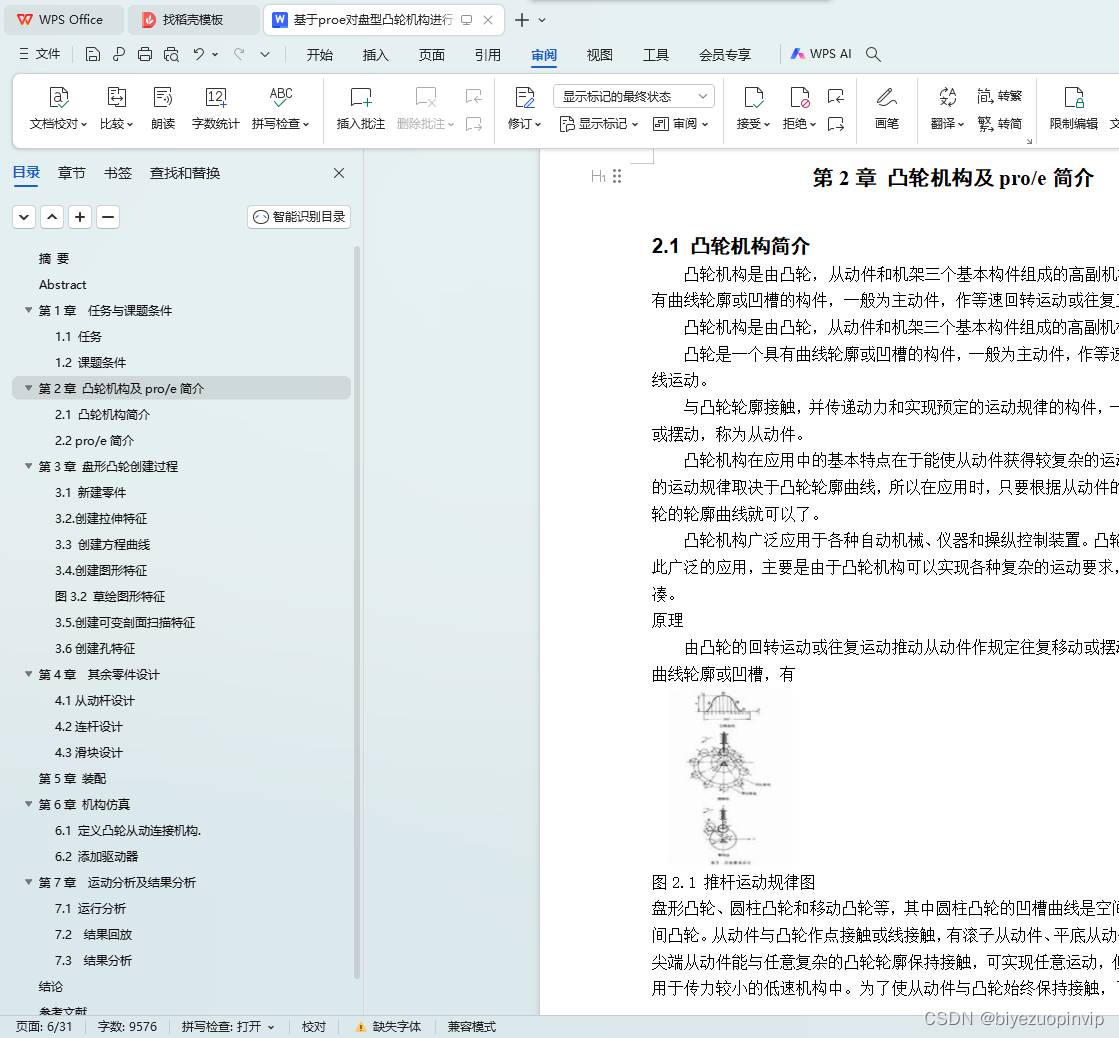Image resolution: width=1119 pixels, height=1038 pixels.
Task: Open new tab with plus button
Action: [x=522, y=20]
